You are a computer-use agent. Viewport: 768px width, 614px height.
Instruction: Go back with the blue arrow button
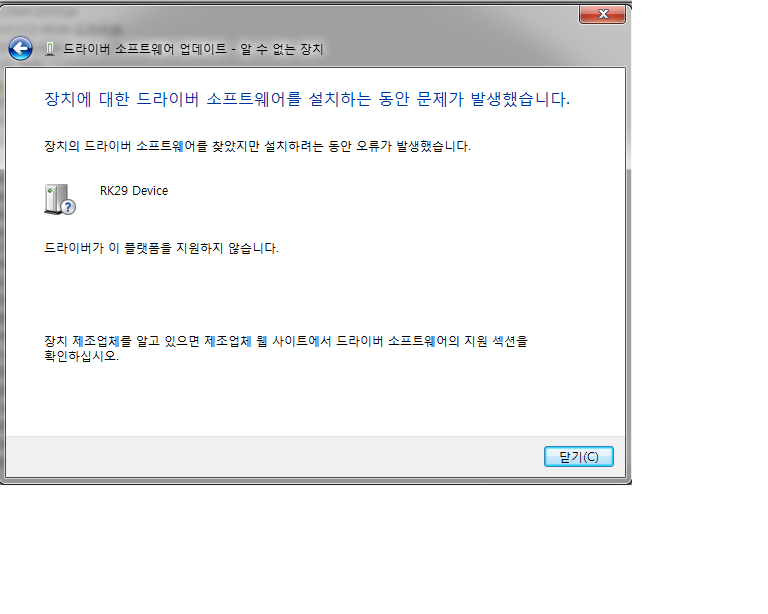21,49
